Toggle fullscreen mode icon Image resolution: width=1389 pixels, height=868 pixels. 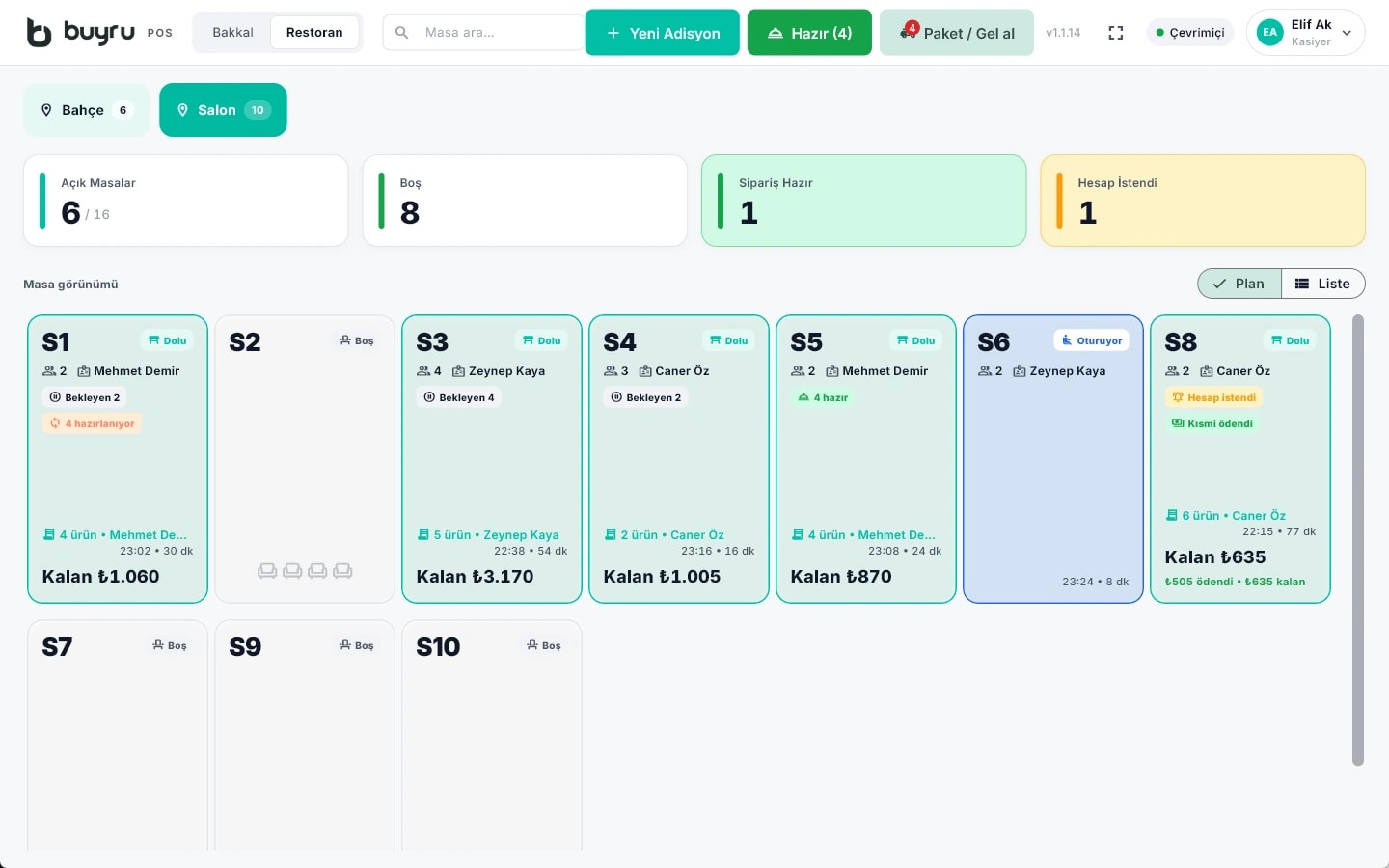[1116, 33]
